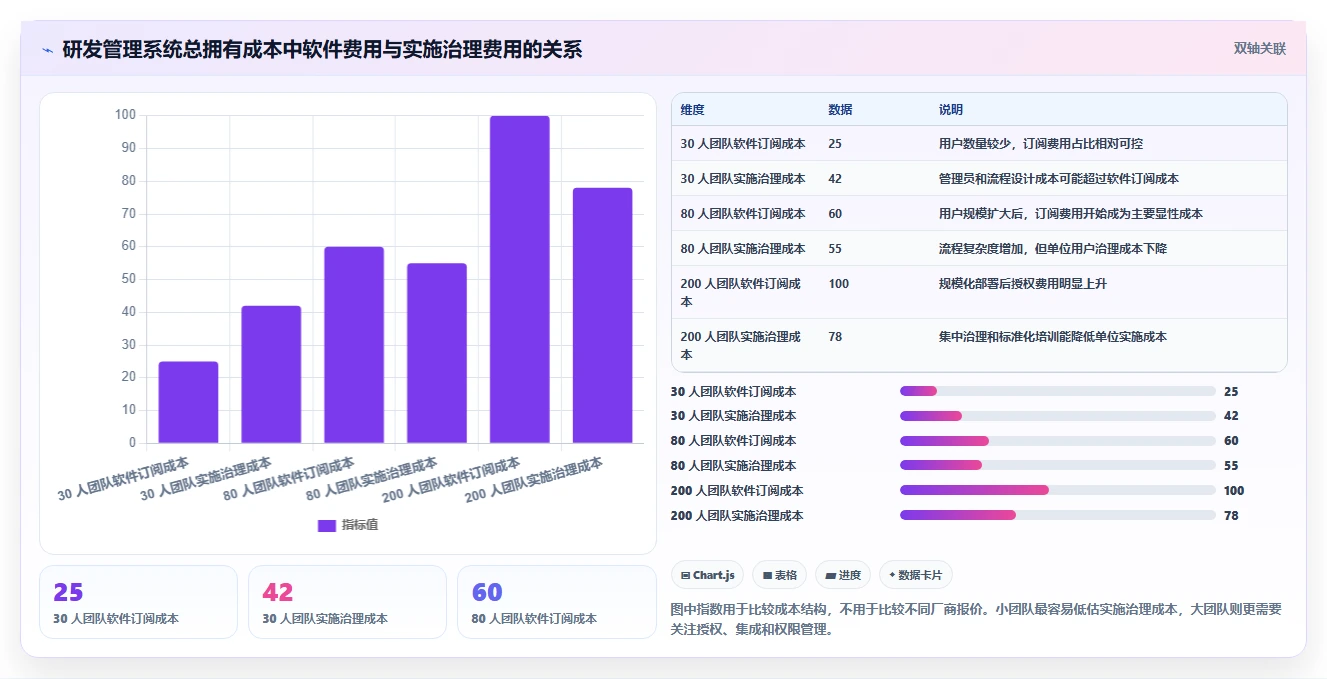Select the bar for 80 人团队软件订阅成本
This screenshot has height=679, width=1327.
[x=354, y=345]
